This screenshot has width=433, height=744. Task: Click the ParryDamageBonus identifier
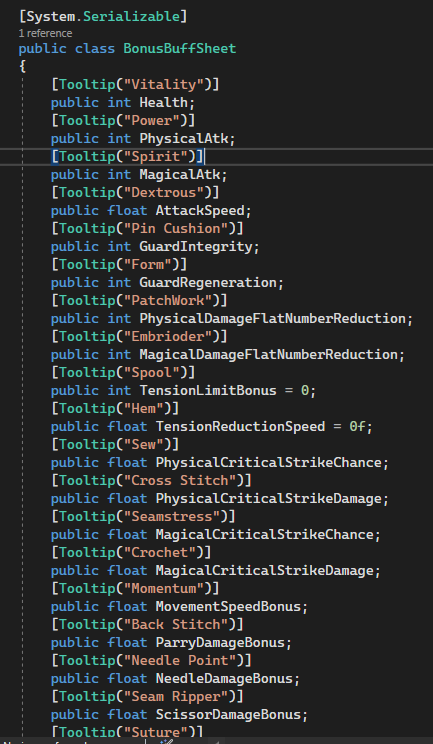pos(220,643)
